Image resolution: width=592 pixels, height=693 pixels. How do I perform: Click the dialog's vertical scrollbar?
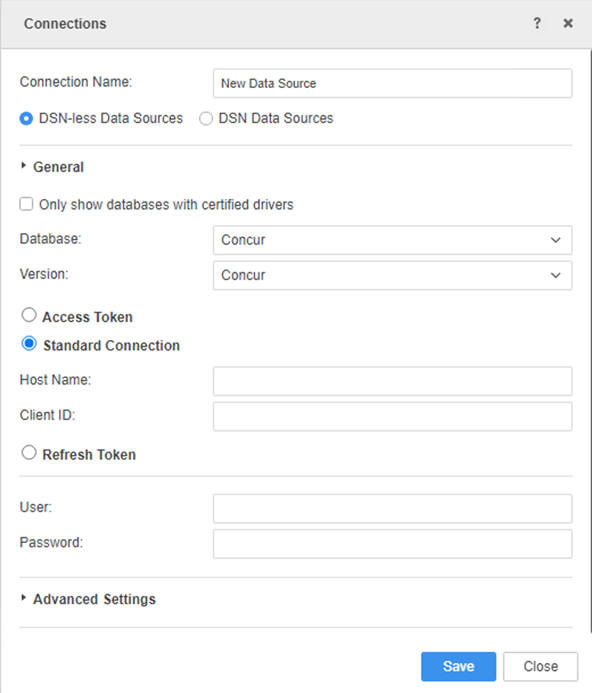pos(590,340)
